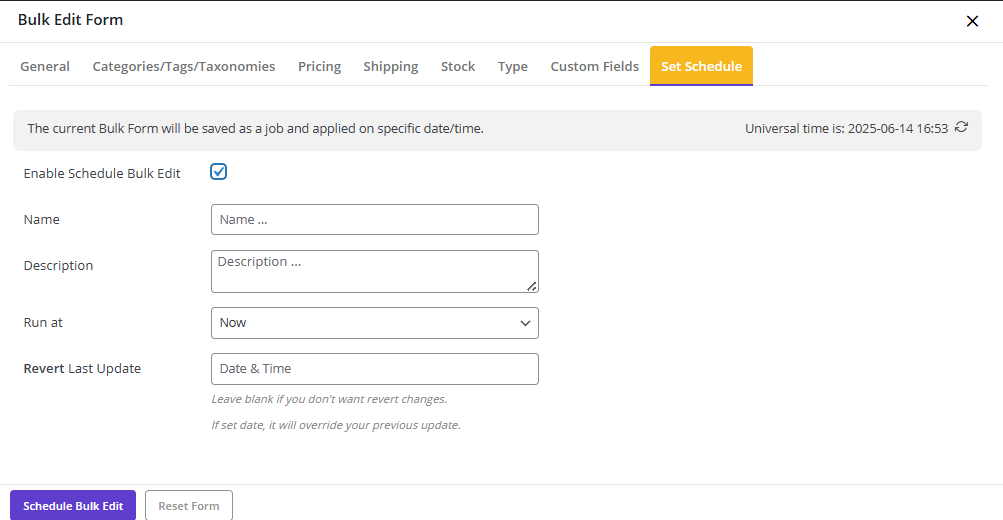This screenshot has width=1003, height=520.
Task: Focus the Name input field
Action: click(x=375, y=219)
